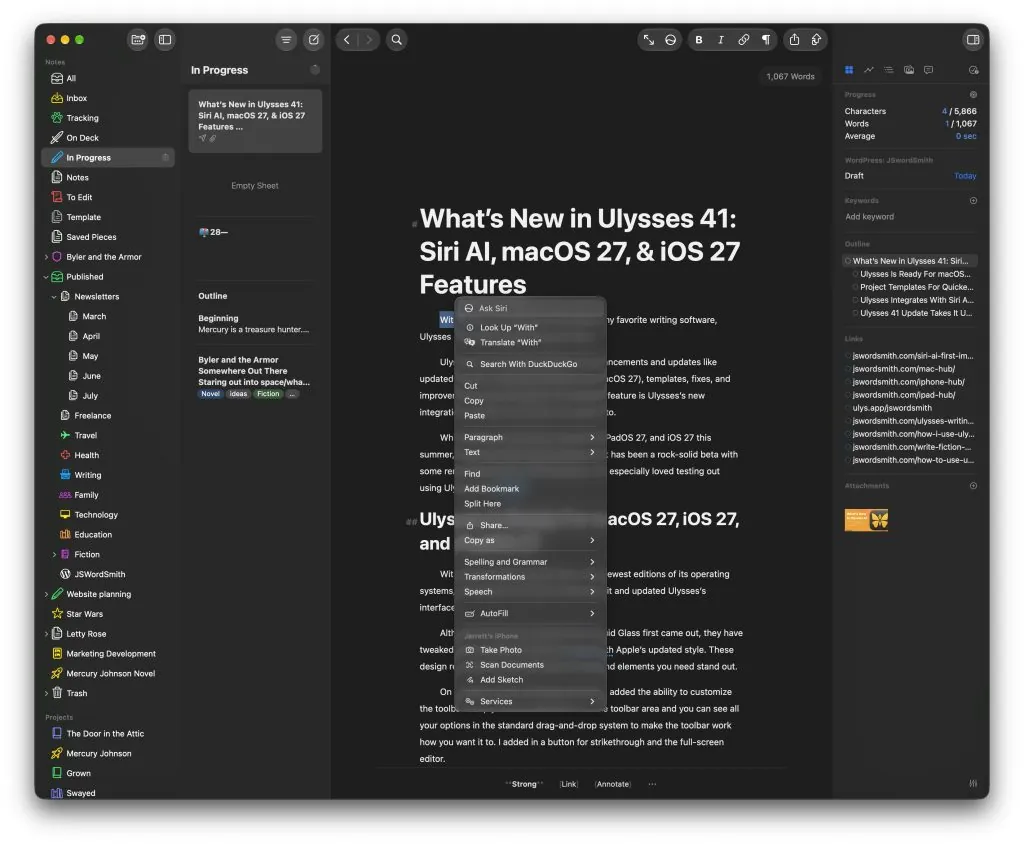Screen dimensions: 1024x845
Task: Add a keyword with the plus icon
Action: coord(973,200)
